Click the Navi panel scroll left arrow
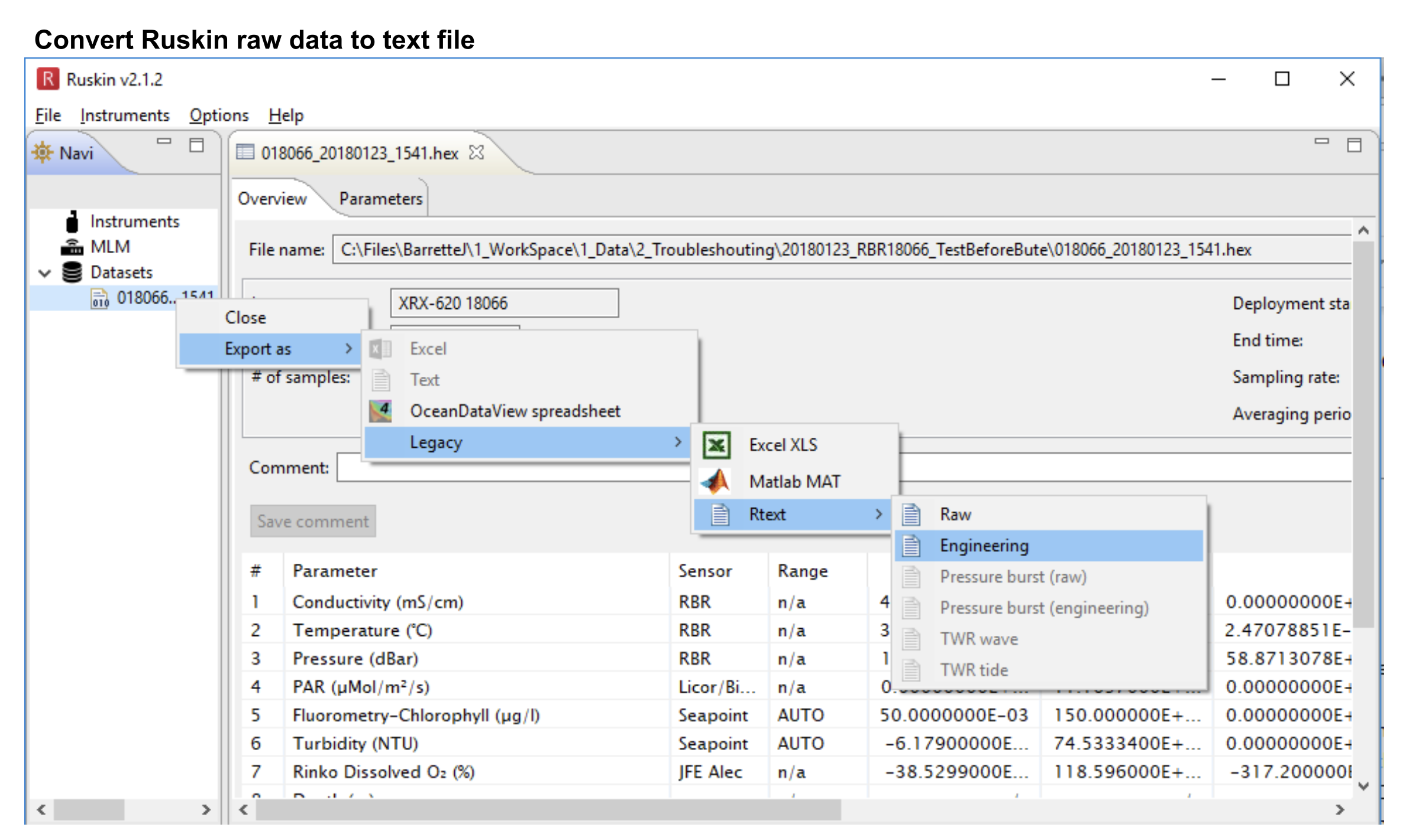The image size is (1403, 840). tap(41, 809)
